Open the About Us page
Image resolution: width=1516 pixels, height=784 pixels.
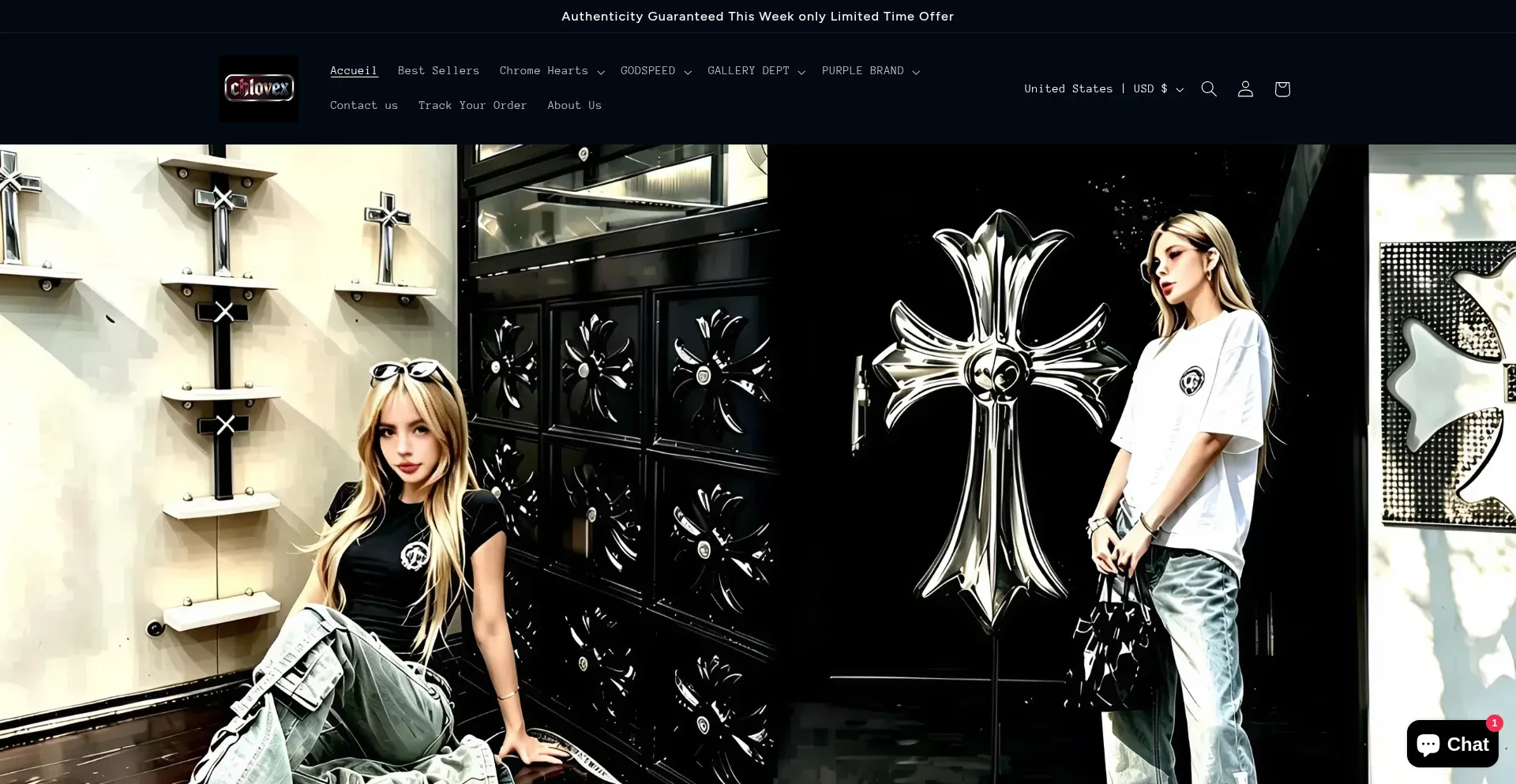[x=575, y=106]
